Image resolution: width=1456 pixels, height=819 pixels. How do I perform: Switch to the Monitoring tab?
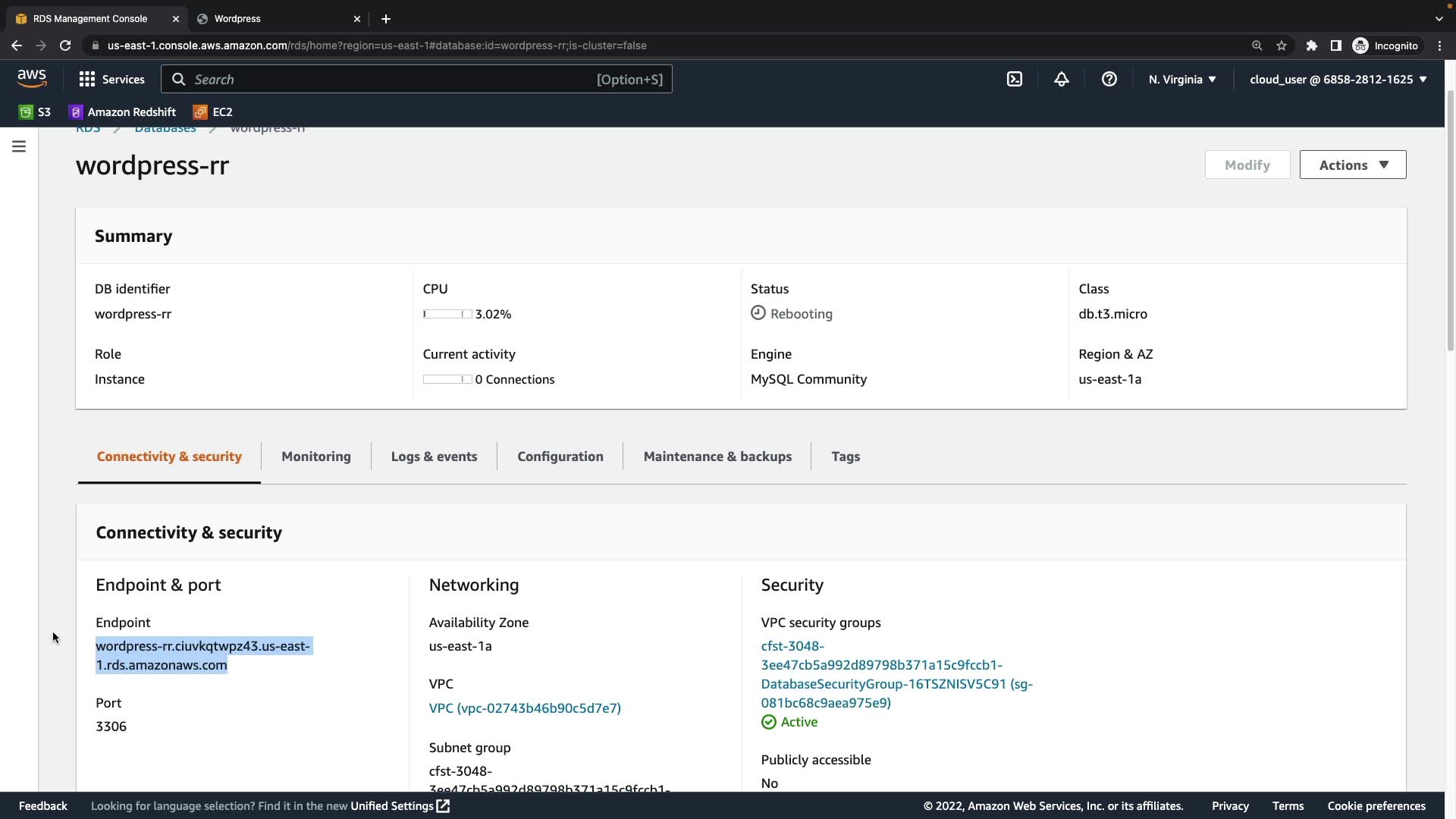point(316,457)
